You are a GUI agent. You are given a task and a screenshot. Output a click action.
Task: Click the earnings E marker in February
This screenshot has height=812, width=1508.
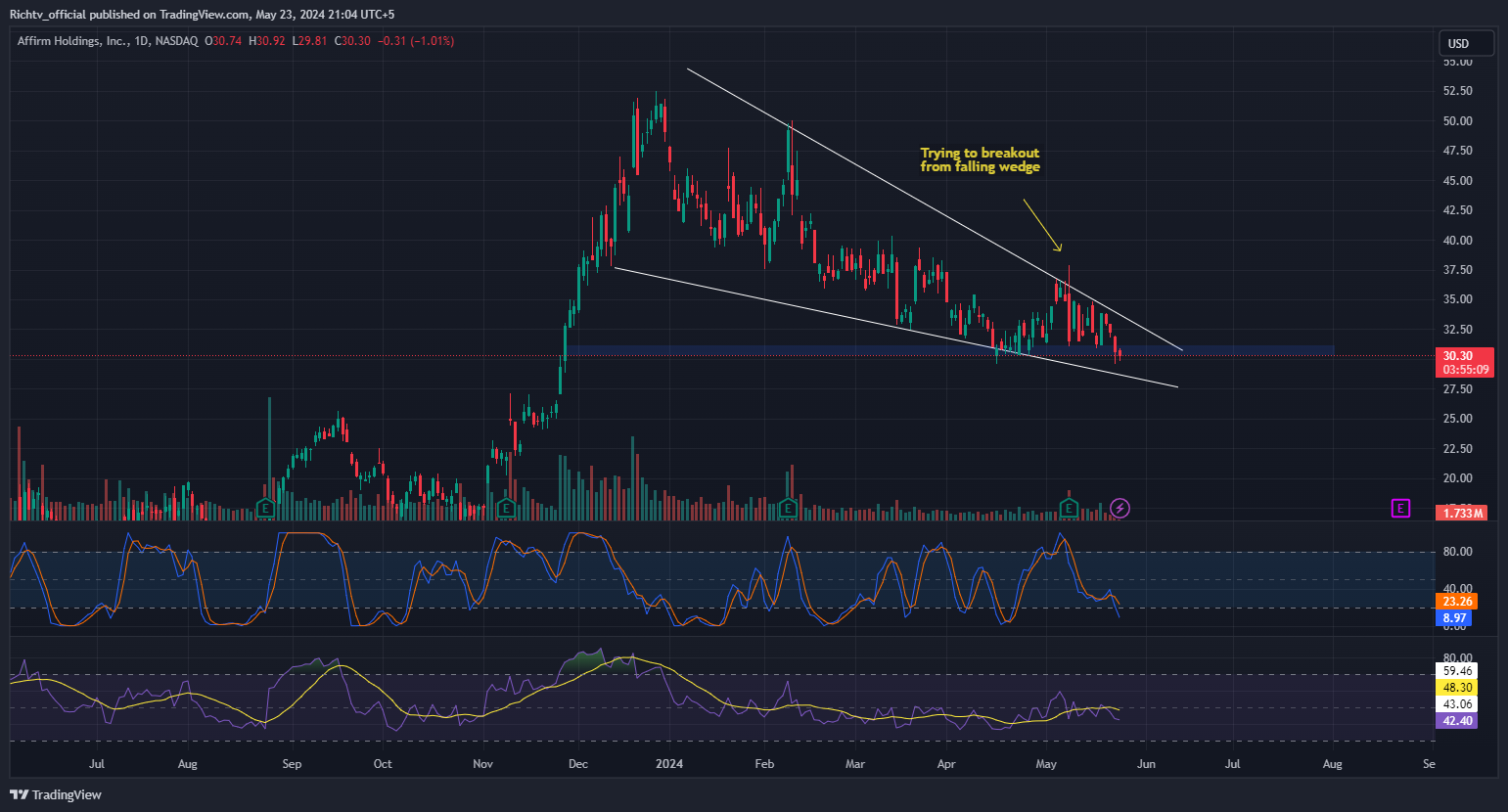coord(788,508)
